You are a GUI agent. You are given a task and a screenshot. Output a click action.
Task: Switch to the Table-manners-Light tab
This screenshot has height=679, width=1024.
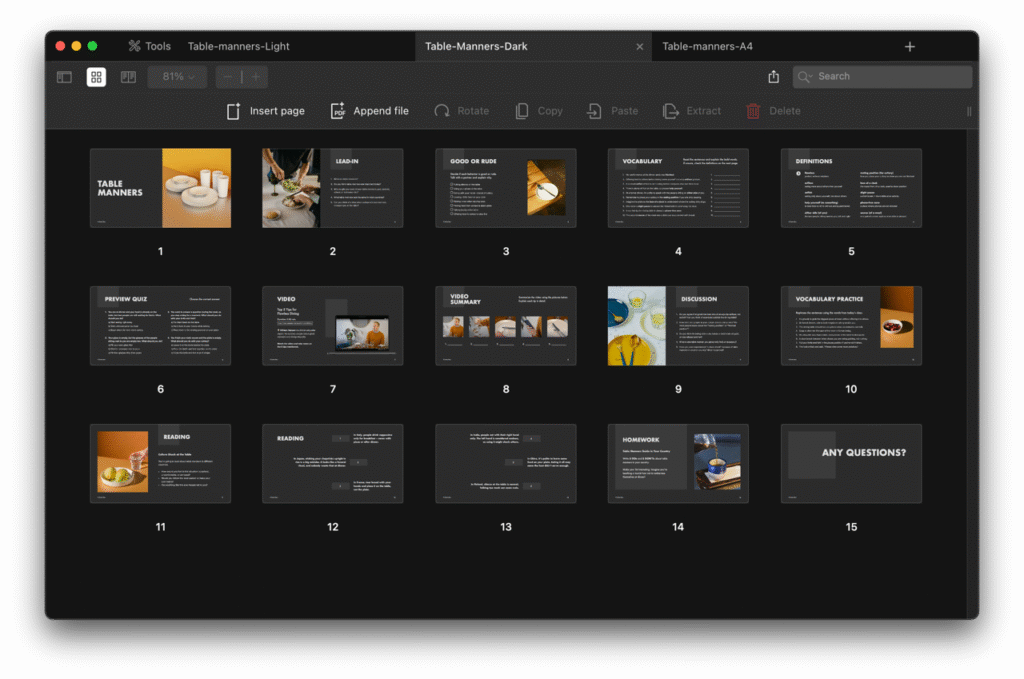[x=238, y=46]
